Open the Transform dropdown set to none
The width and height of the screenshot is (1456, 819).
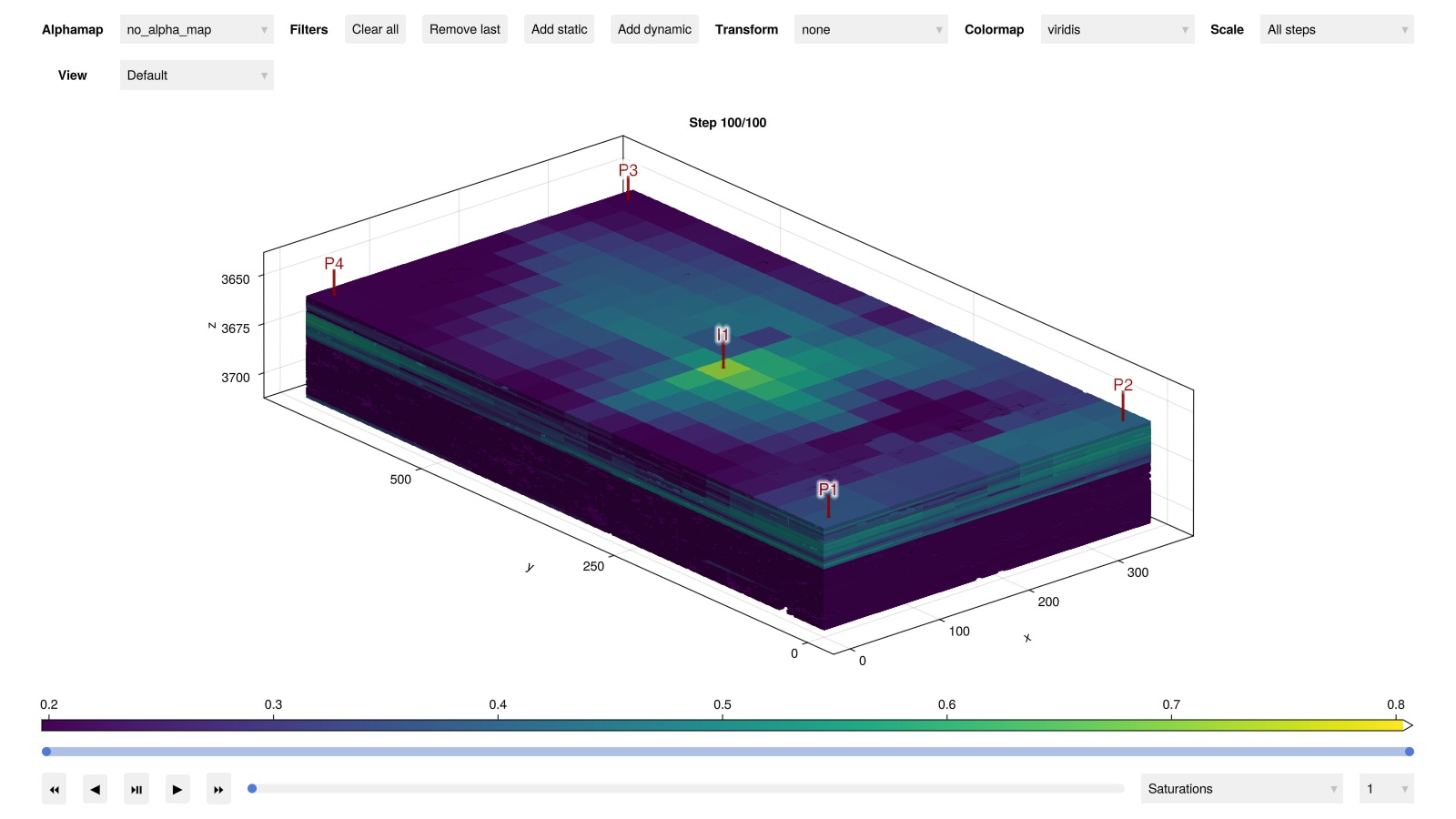pos(870,29)
